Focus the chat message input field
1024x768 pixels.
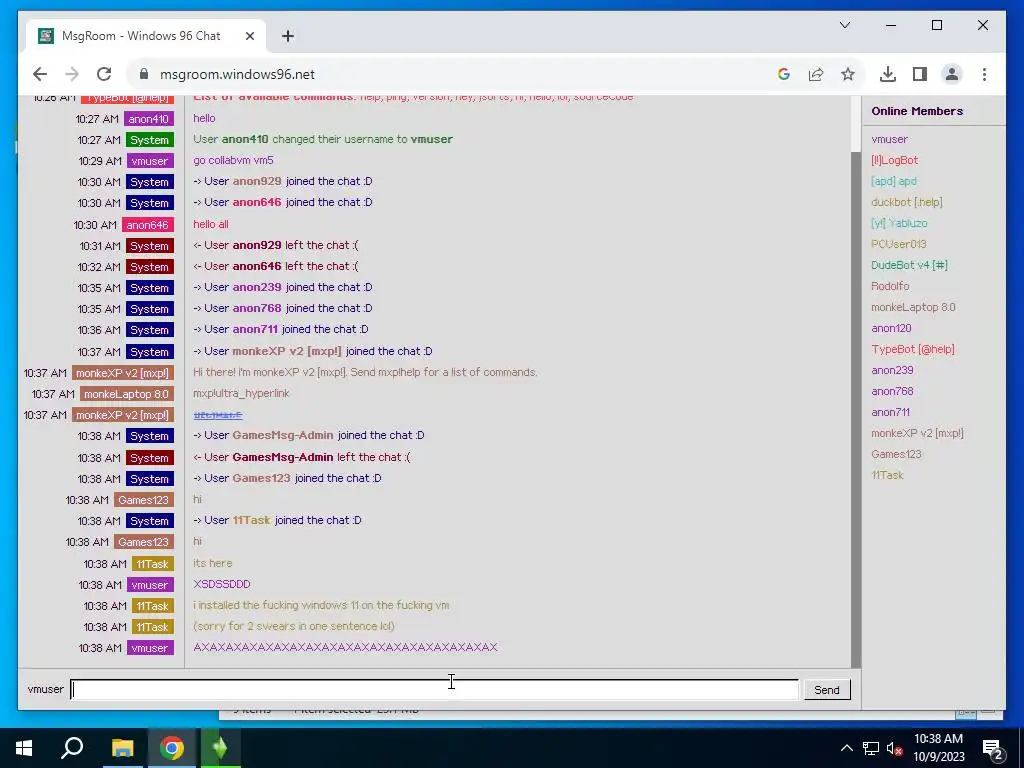(434, 690)
